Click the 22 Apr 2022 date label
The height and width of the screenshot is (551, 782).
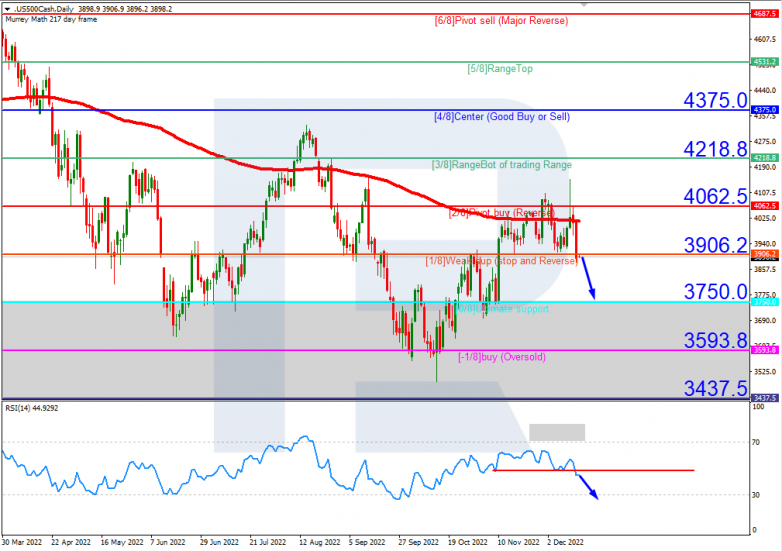(71, 542)
